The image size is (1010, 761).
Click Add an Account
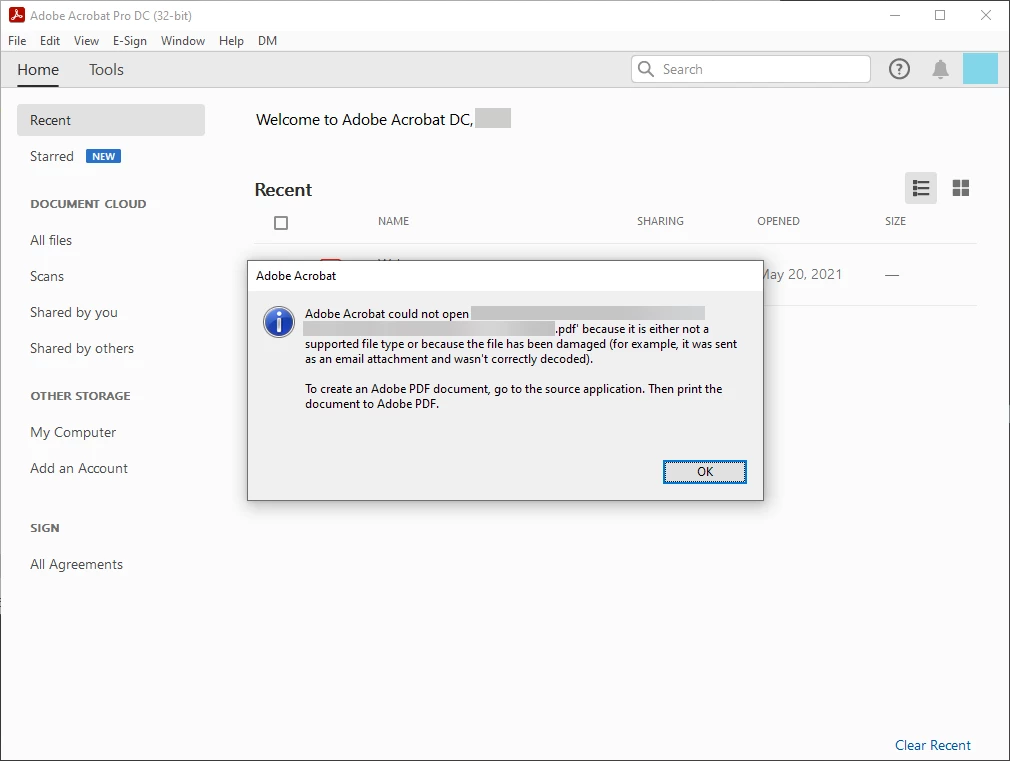pos(79,468)
